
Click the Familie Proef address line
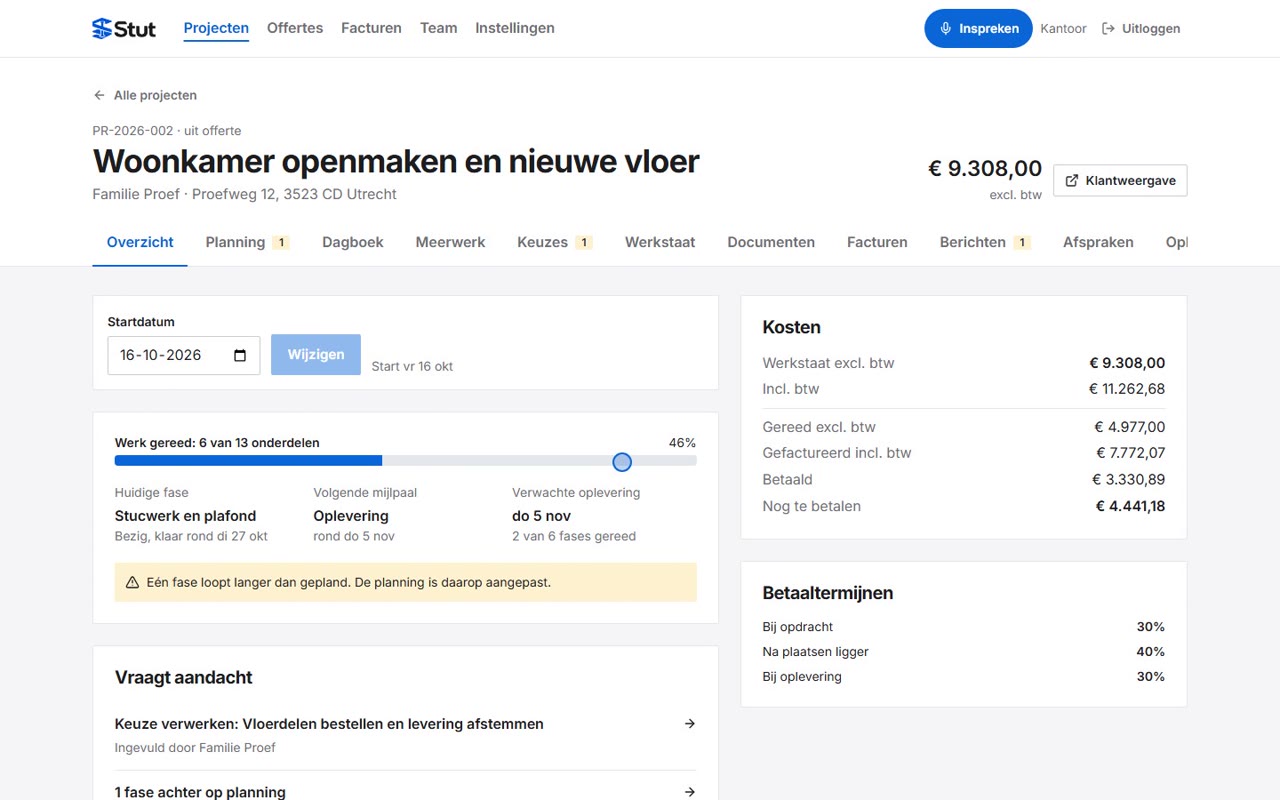pos(245,194)
